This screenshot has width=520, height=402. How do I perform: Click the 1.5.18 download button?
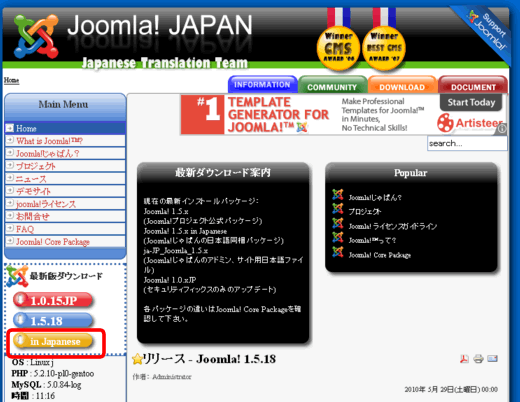point(53,321)
